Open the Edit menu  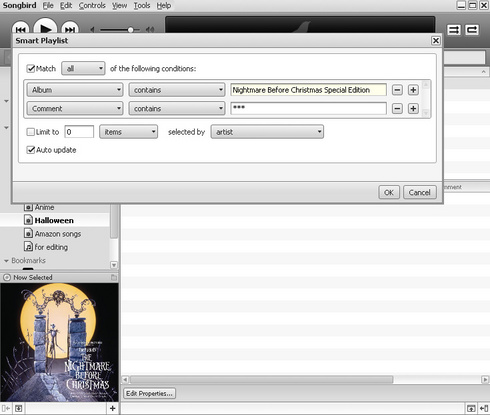[66, 6]
